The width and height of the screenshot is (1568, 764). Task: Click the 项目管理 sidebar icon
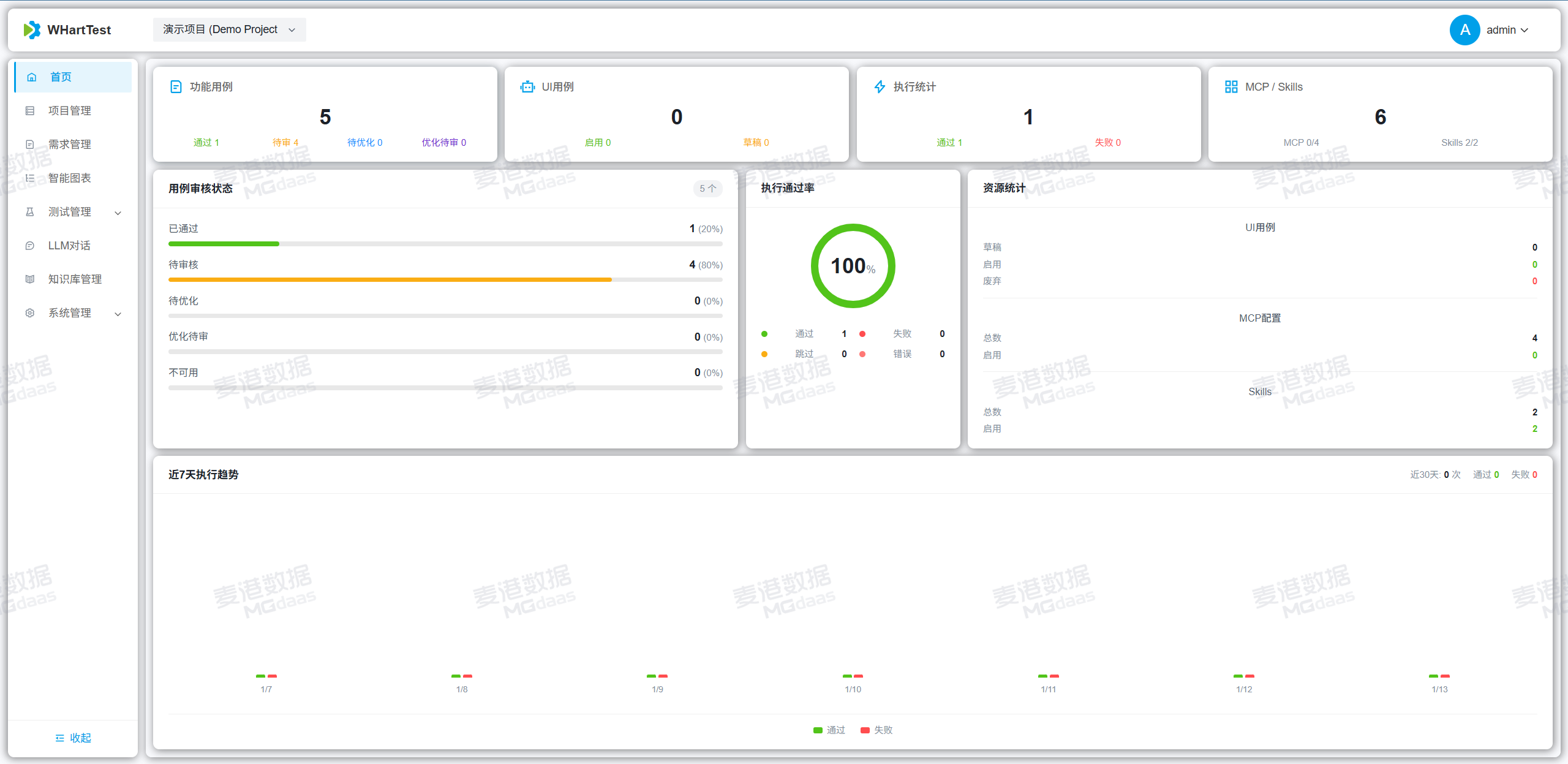tap(30, 111)
